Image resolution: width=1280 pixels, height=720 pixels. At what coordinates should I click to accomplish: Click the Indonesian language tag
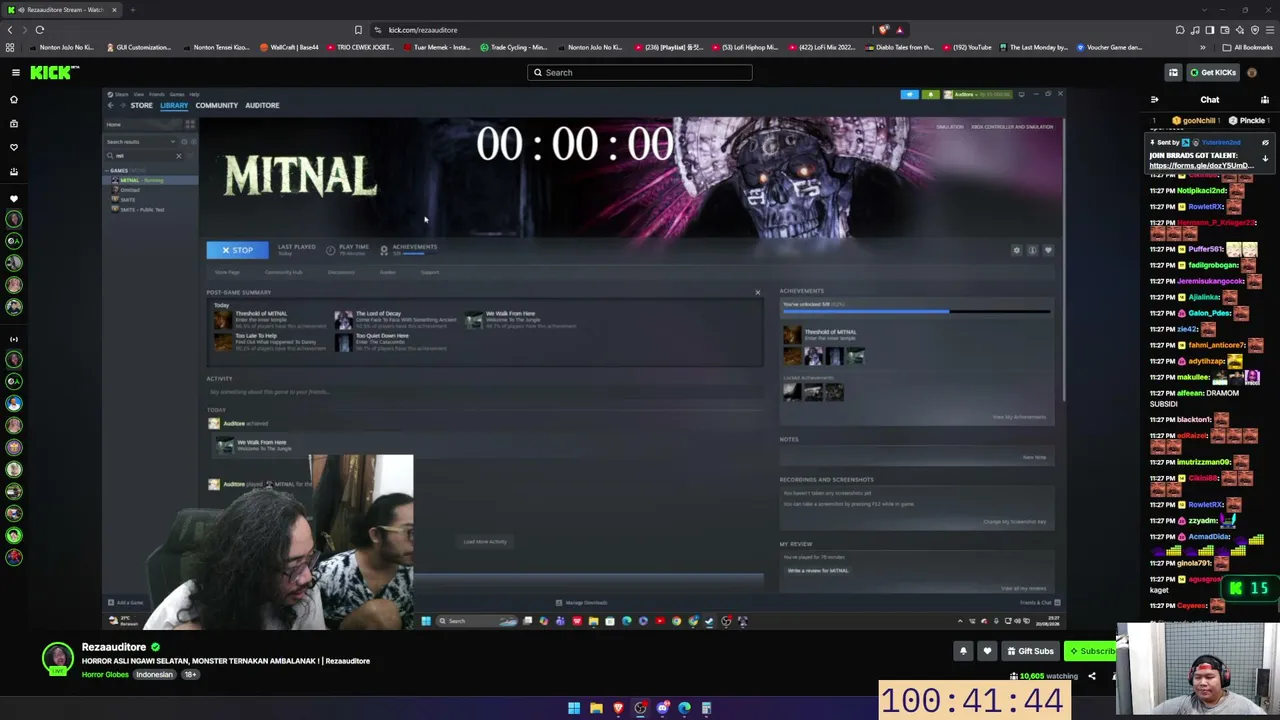154,675
